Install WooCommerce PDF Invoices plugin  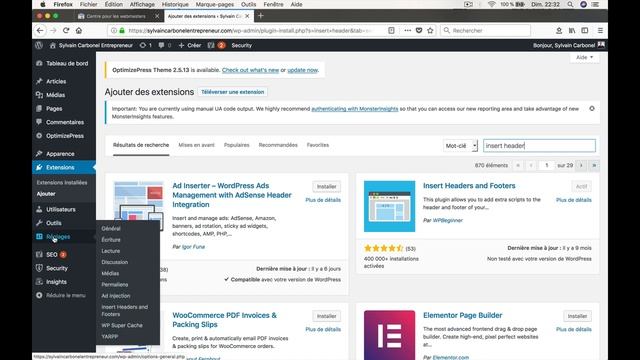click(x=327, y=316)
